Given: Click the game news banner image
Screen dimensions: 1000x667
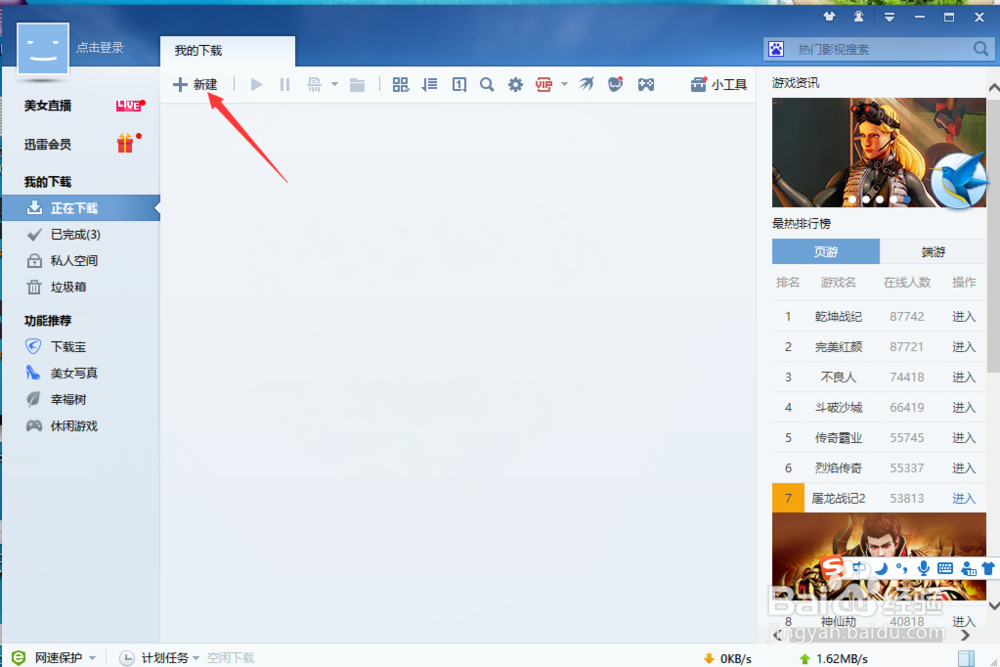Looking at the screenshot, I should tap(879, 152).
